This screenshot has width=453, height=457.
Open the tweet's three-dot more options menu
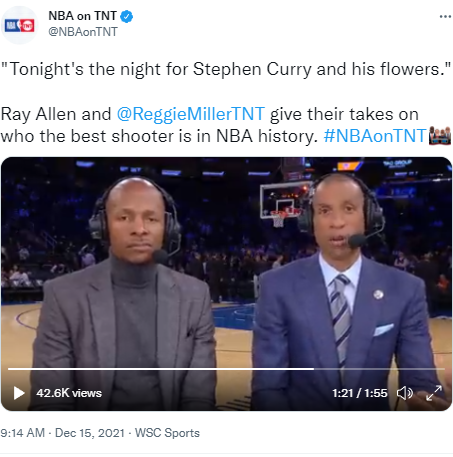pyautogui.click(x=445, y=16)
